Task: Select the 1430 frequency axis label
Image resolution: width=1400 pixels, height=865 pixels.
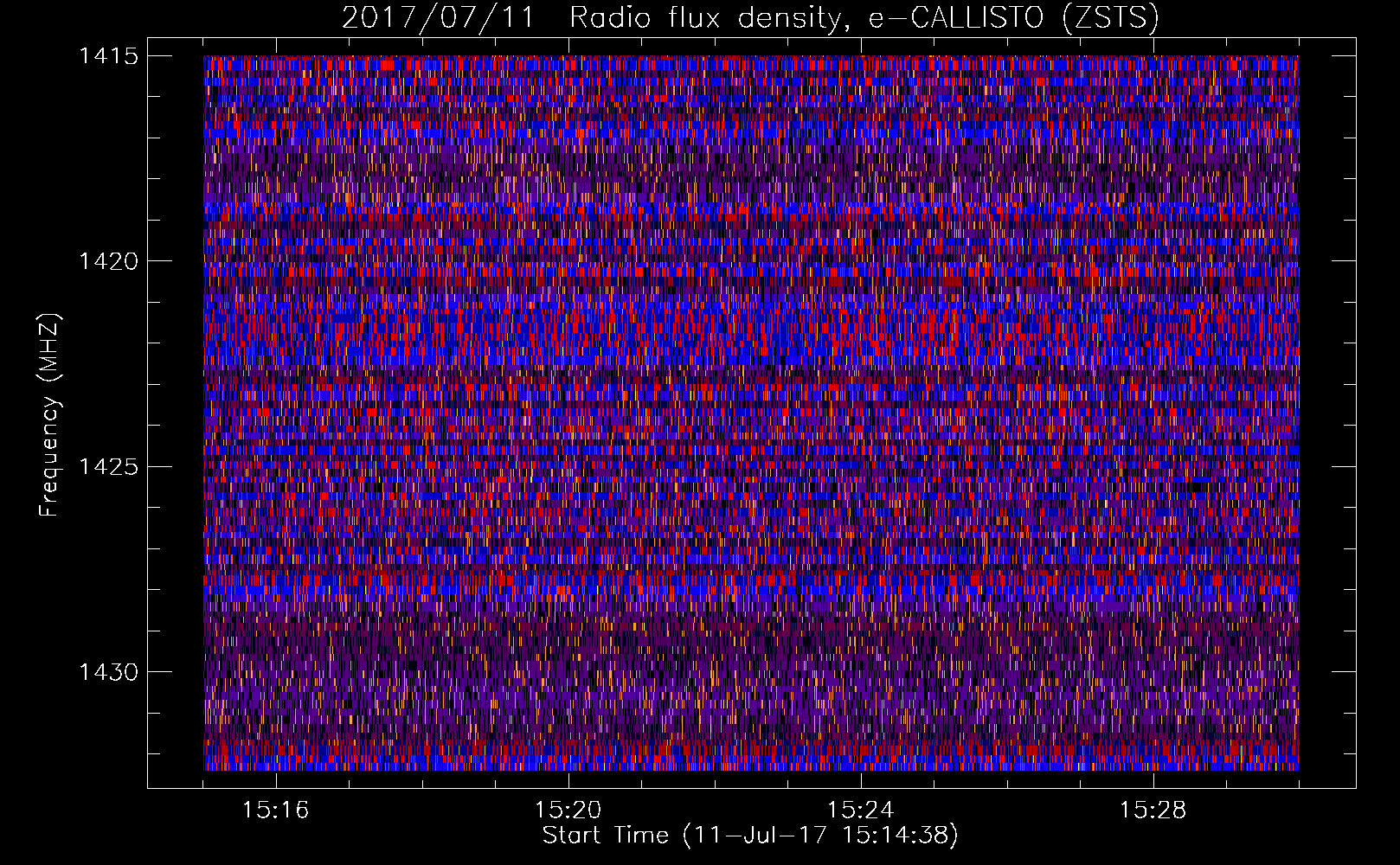Action: [108, 672]
